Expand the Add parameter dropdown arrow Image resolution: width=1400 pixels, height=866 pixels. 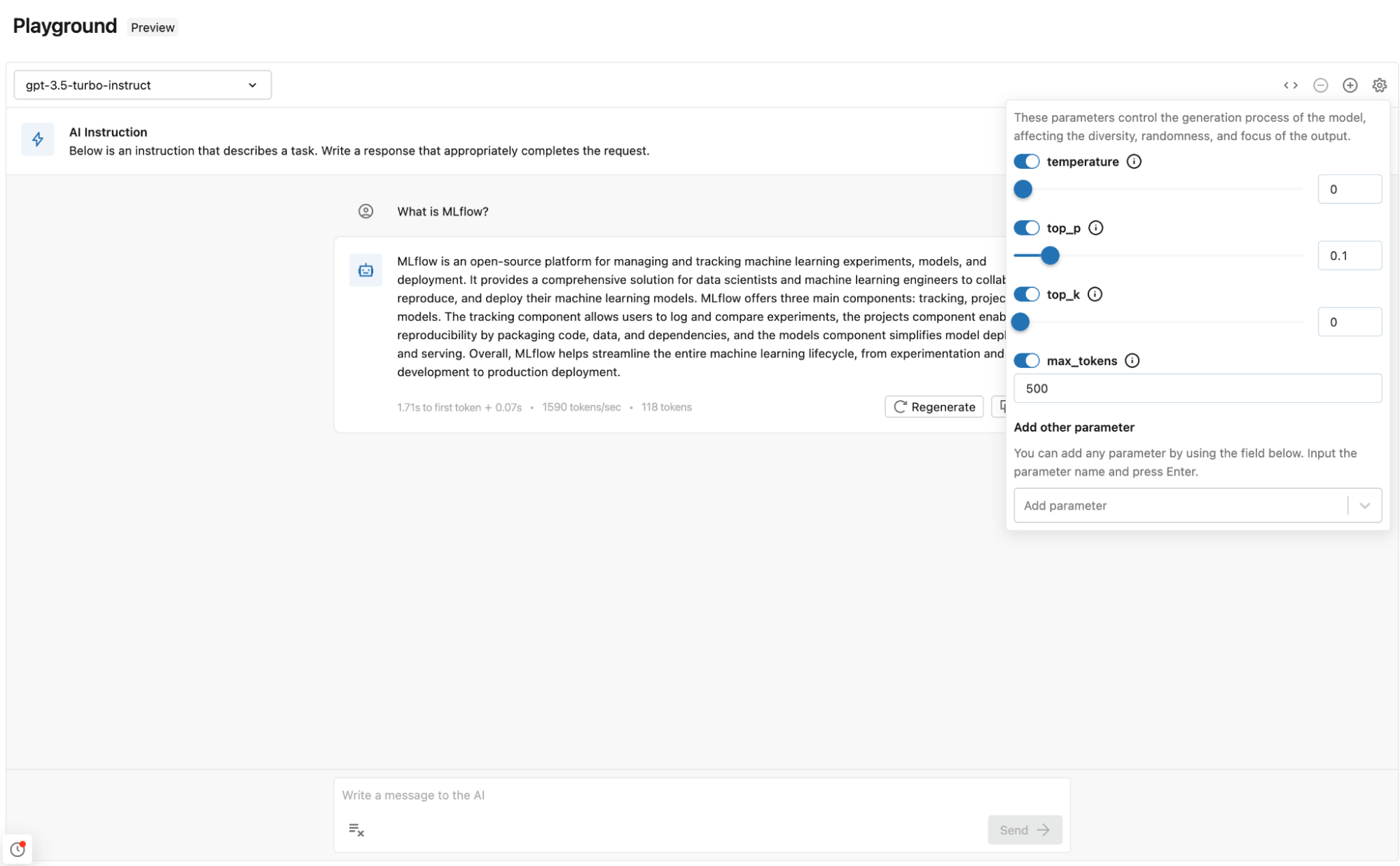pos(1364,506)
